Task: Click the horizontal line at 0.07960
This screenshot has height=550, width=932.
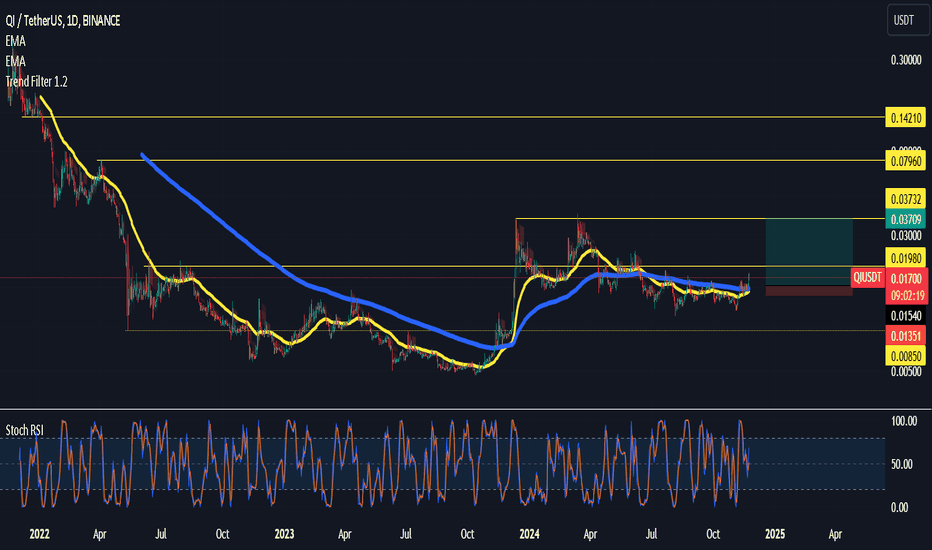Action: coord(492,161)
